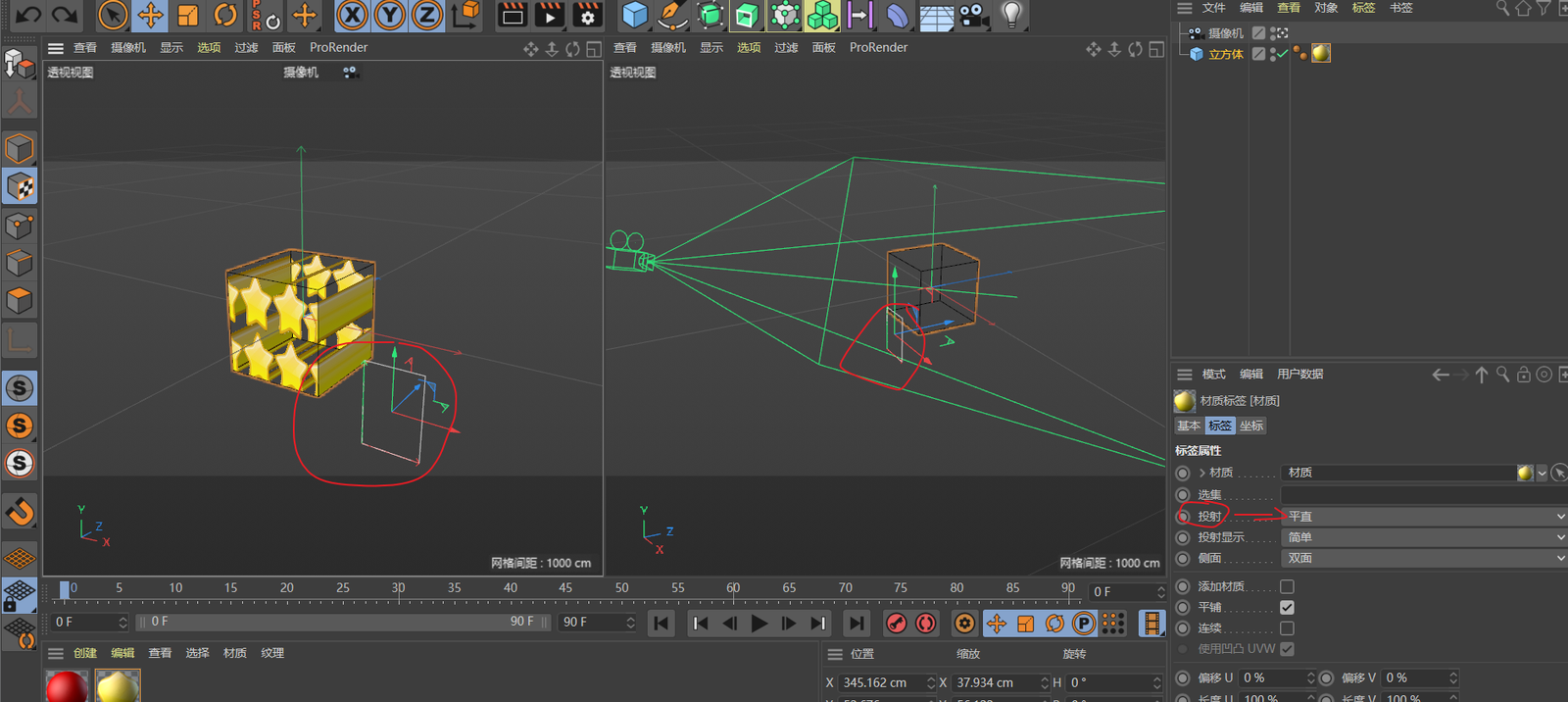
Task: Open the 投射 projection dropdown
Action: [1423, 517]
